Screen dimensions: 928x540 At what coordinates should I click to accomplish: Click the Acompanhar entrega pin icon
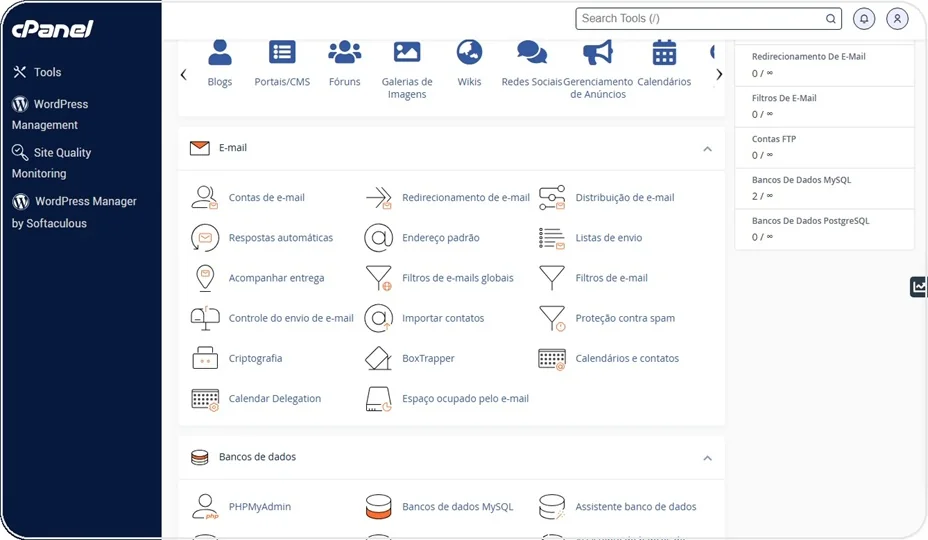click(205, 278)
